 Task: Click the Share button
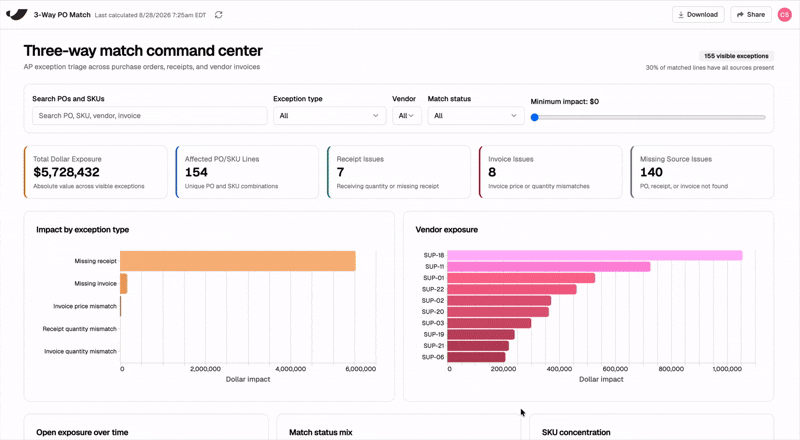click(751, 15)
